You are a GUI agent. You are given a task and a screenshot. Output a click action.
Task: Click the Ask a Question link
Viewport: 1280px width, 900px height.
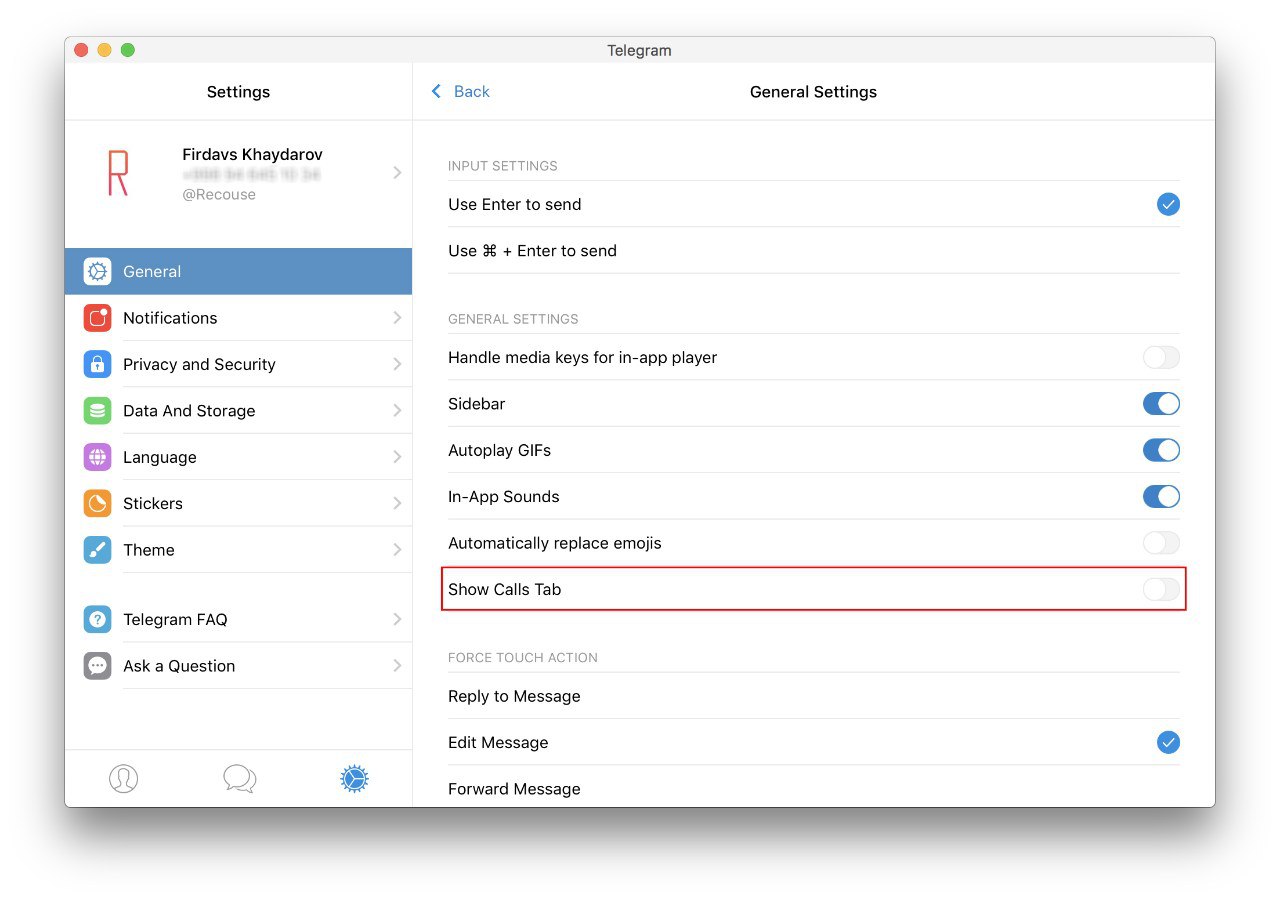coord(238,666)
